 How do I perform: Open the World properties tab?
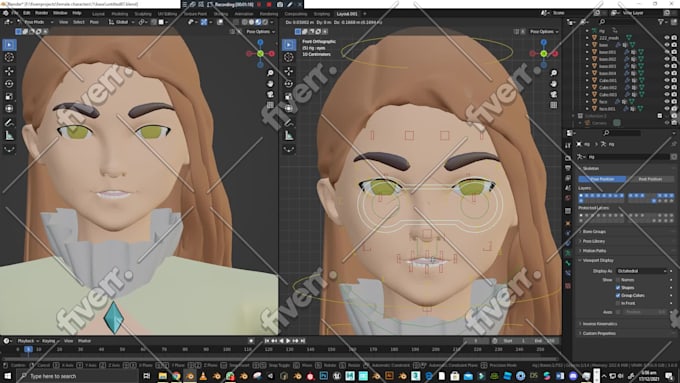point(568,198)
